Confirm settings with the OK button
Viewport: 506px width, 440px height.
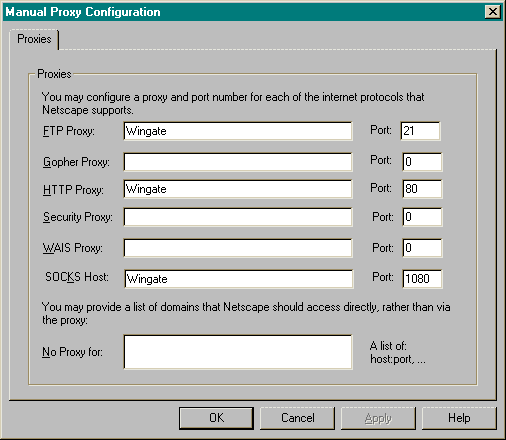point(216,418)
